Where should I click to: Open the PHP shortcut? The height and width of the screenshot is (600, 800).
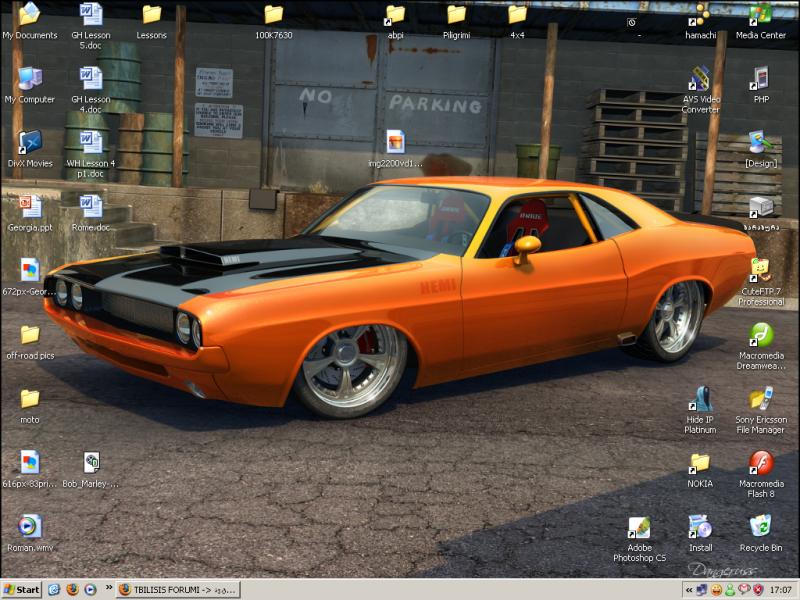click(x=761, y=86)
